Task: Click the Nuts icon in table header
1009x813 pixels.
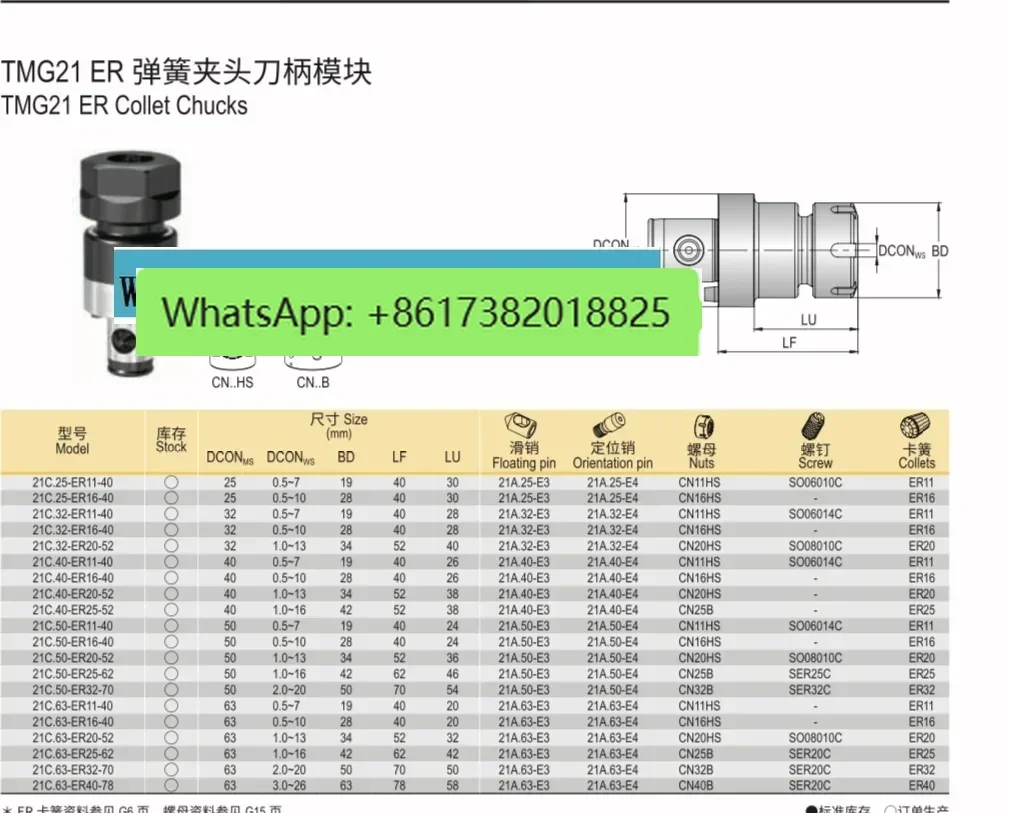Action: (703, 427)
